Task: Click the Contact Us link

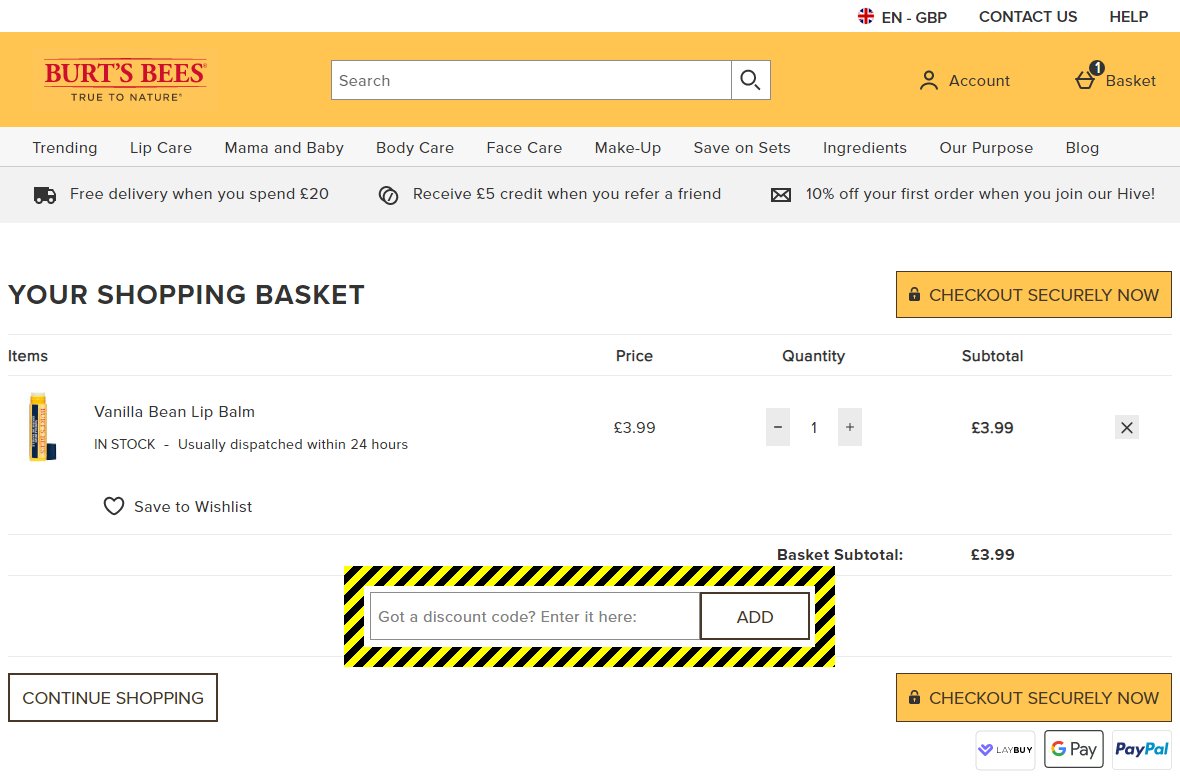Action: point(1028,17)
